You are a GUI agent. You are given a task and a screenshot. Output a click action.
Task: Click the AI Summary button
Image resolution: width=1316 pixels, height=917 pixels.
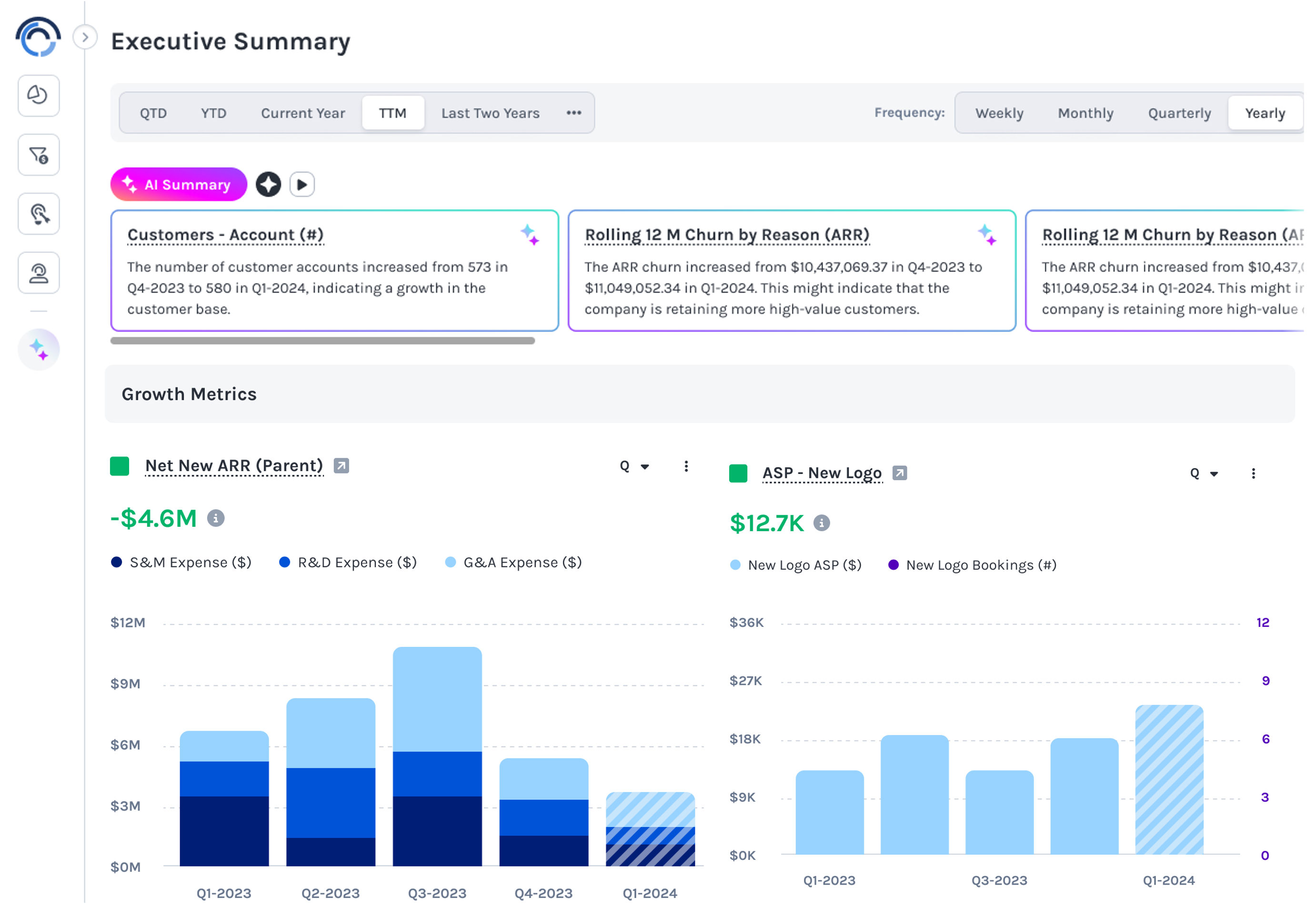click(x=178, y=184)
